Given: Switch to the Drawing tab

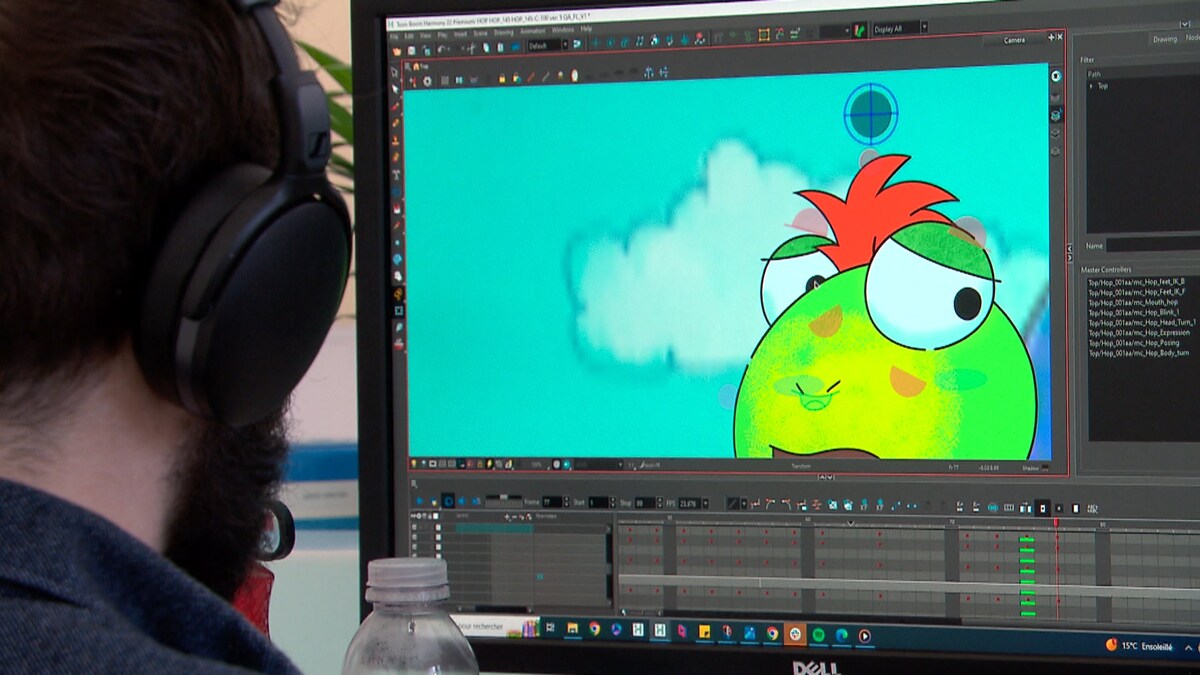Looking at the screenshot, I should (x=1165, y=39).
